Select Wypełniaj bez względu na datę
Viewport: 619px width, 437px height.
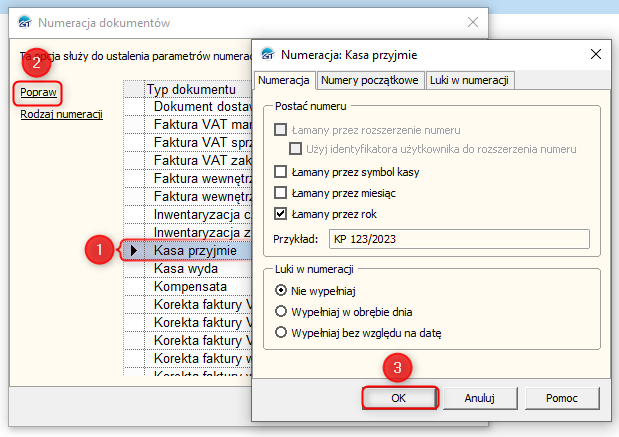pos(281,332)
